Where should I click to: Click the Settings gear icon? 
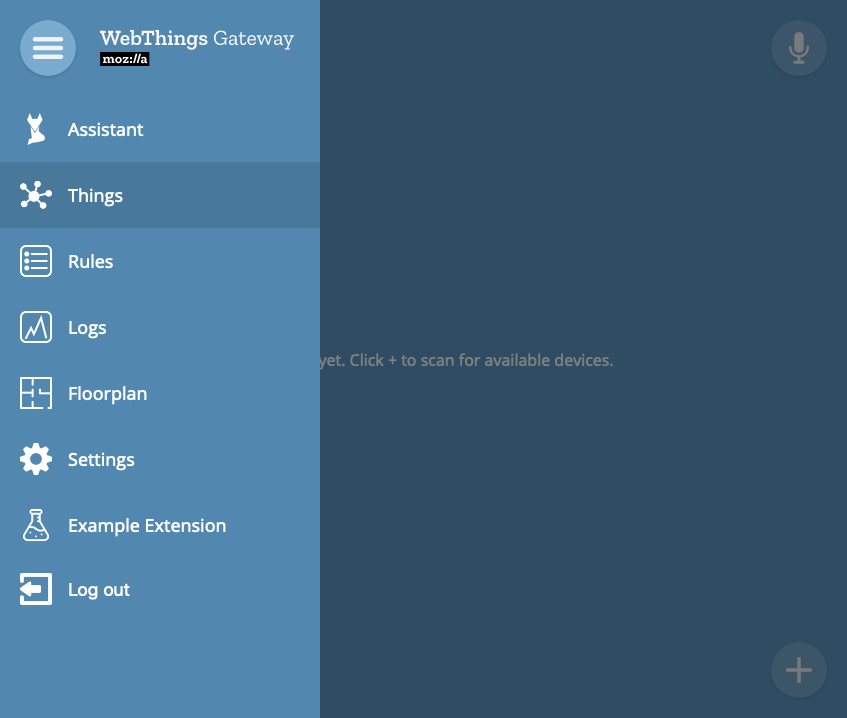tap(36, 459)
